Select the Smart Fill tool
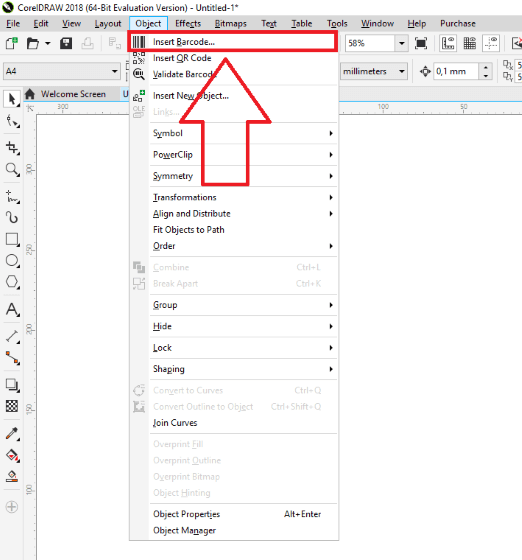 point(12,476)
